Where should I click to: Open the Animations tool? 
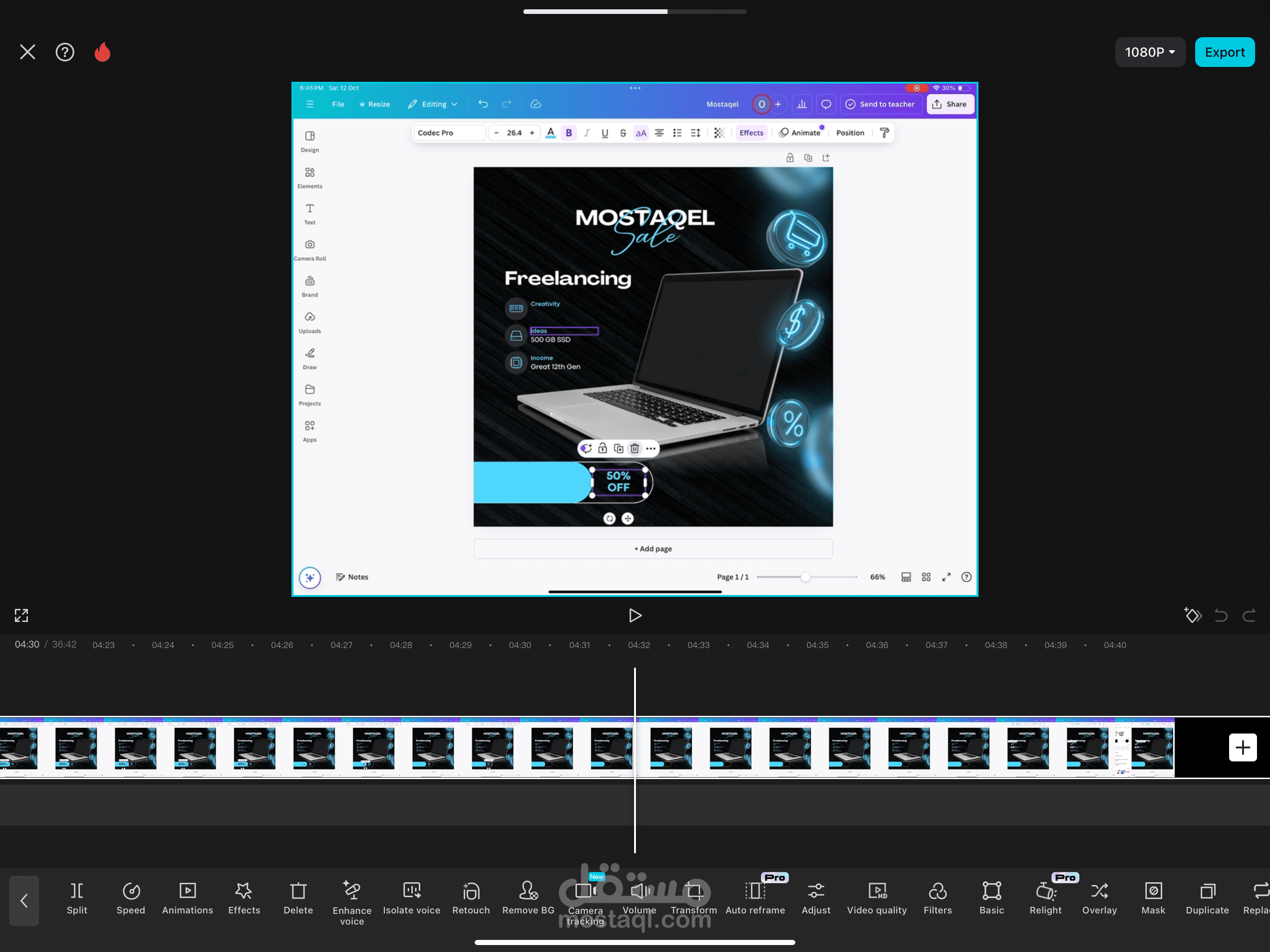(x=187, y=898)
